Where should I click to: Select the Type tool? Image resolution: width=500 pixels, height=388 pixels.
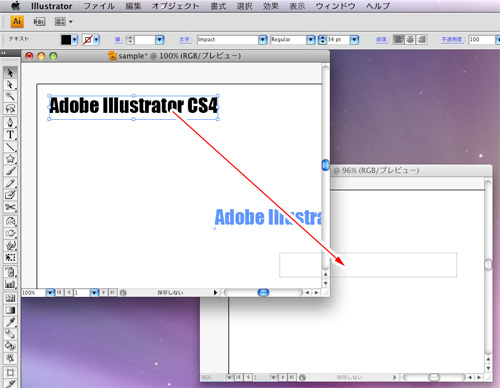[10, 135]
